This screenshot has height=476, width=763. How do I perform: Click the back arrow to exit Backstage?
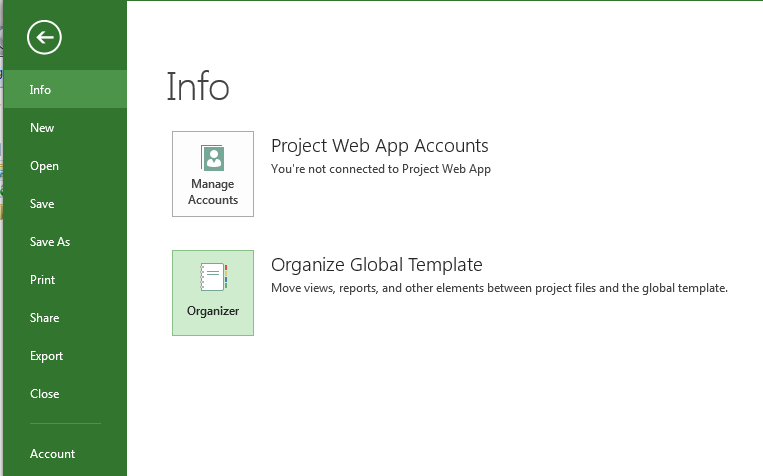tap(45, 38)
